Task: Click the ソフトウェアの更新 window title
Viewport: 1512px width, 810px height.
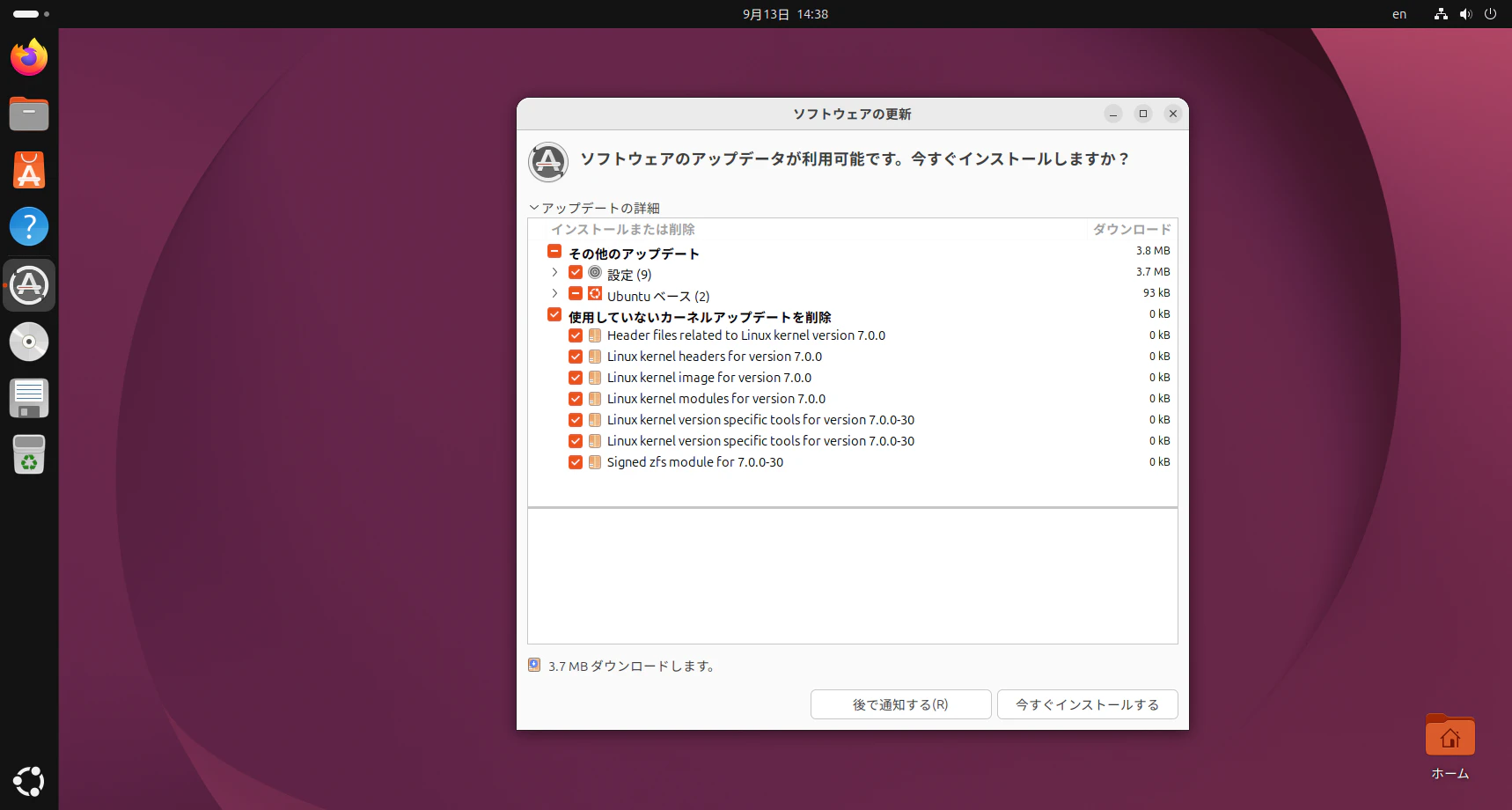Action: pos(852,114)
